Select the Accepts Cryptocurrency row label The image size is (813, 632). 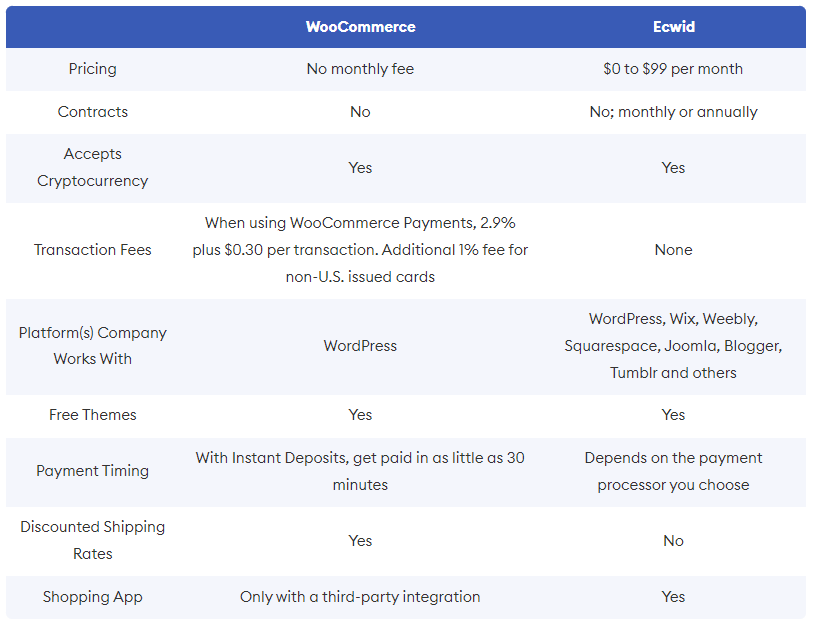[93, 167]
